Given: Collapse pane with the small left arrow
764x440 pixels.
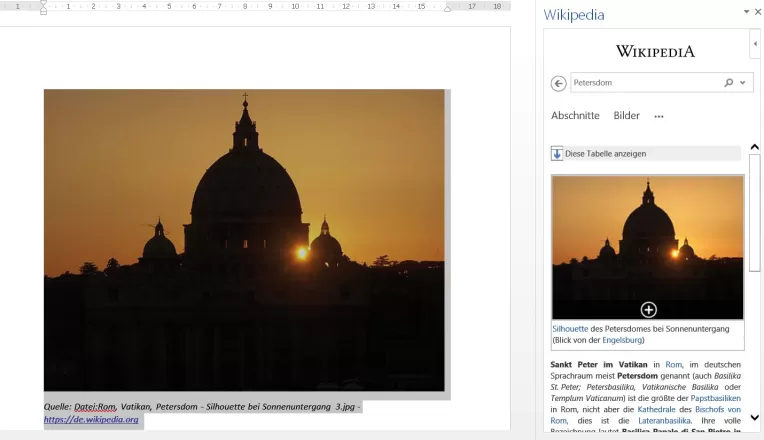Looking at the screenshot, I should (x=755, y=44).
